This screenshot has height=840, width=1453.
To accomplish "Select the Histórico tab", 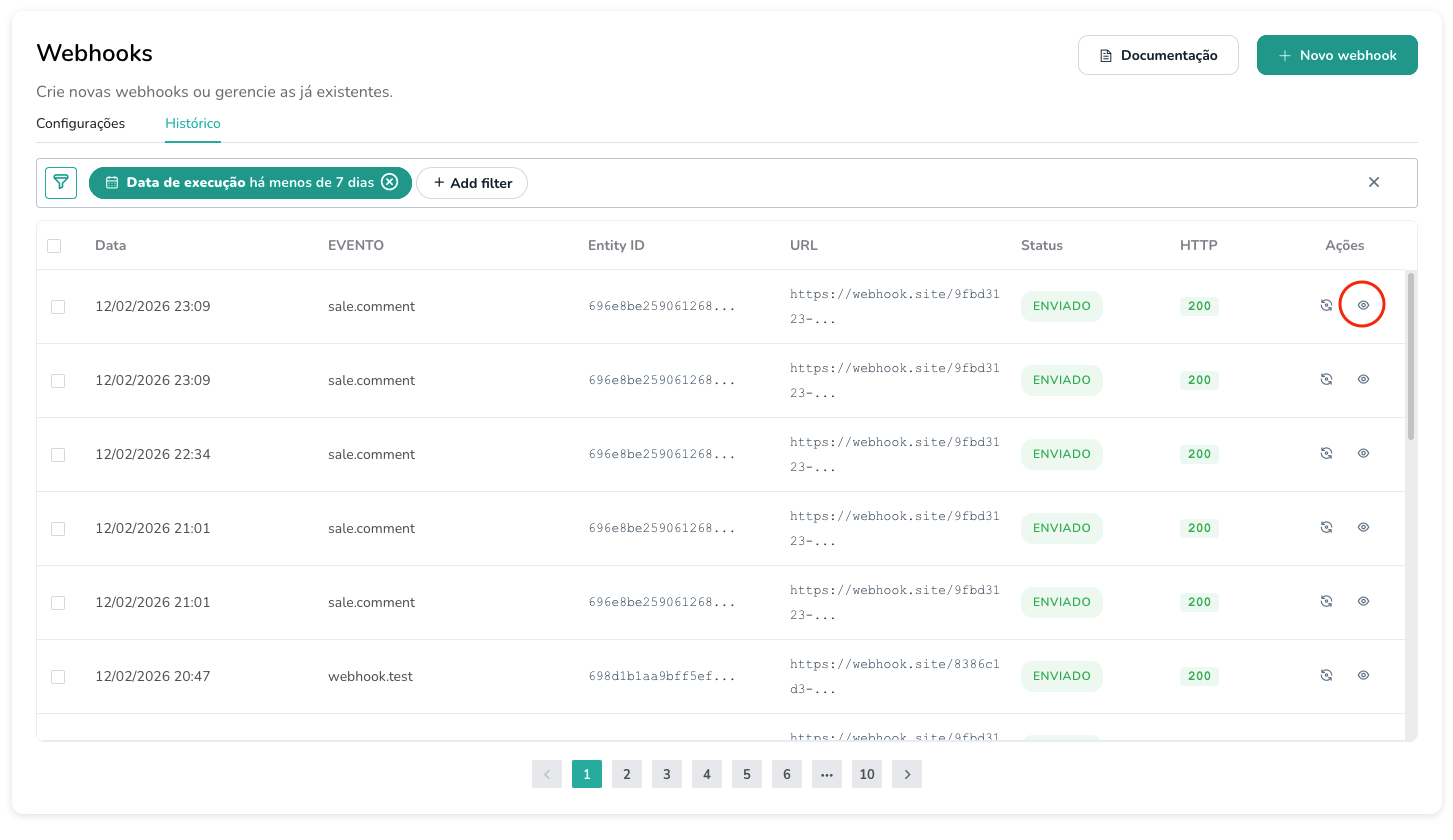I will pos(192,123).
